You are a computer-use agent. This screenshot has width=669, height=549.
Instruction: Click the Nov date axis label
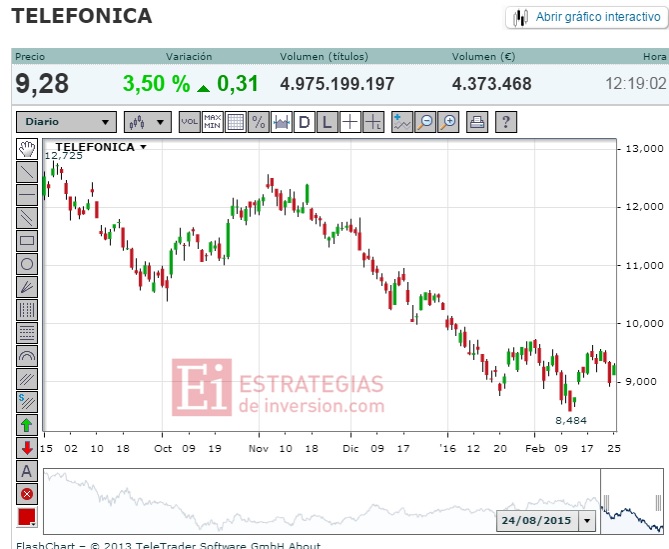259,448
